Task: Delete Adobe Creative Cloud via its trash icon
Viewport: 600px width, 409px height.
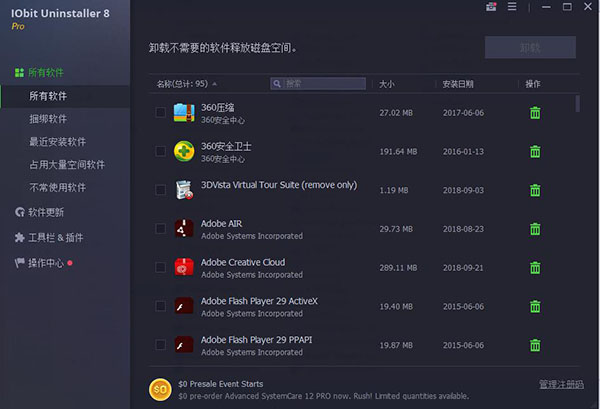Action: click(535, 268)
